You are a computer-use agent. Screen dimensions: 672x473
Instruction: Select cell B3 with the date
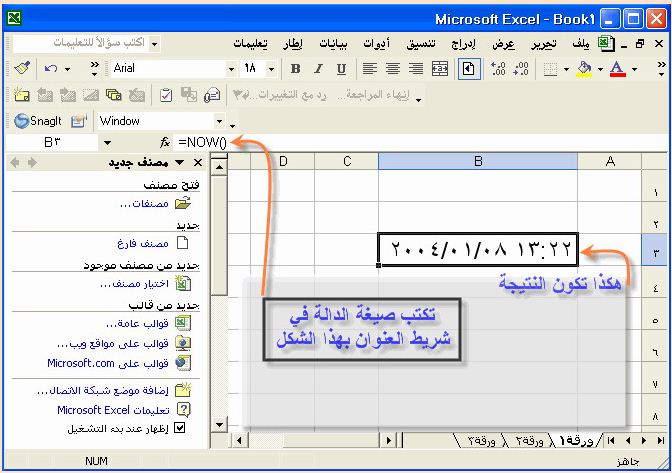478,249
